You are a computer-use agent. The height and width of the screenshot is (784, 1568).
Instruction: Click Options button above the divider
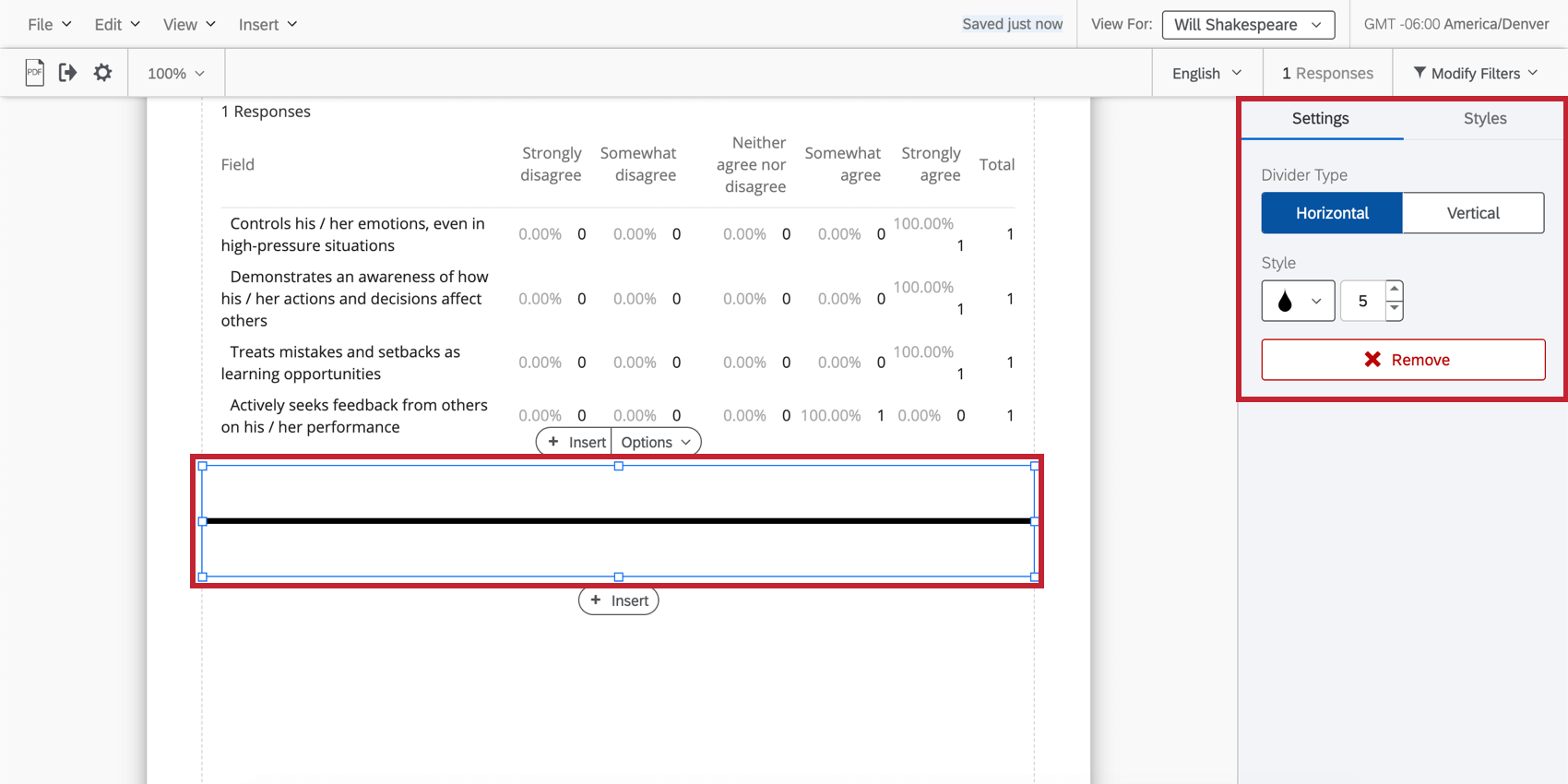click(656, 442)
